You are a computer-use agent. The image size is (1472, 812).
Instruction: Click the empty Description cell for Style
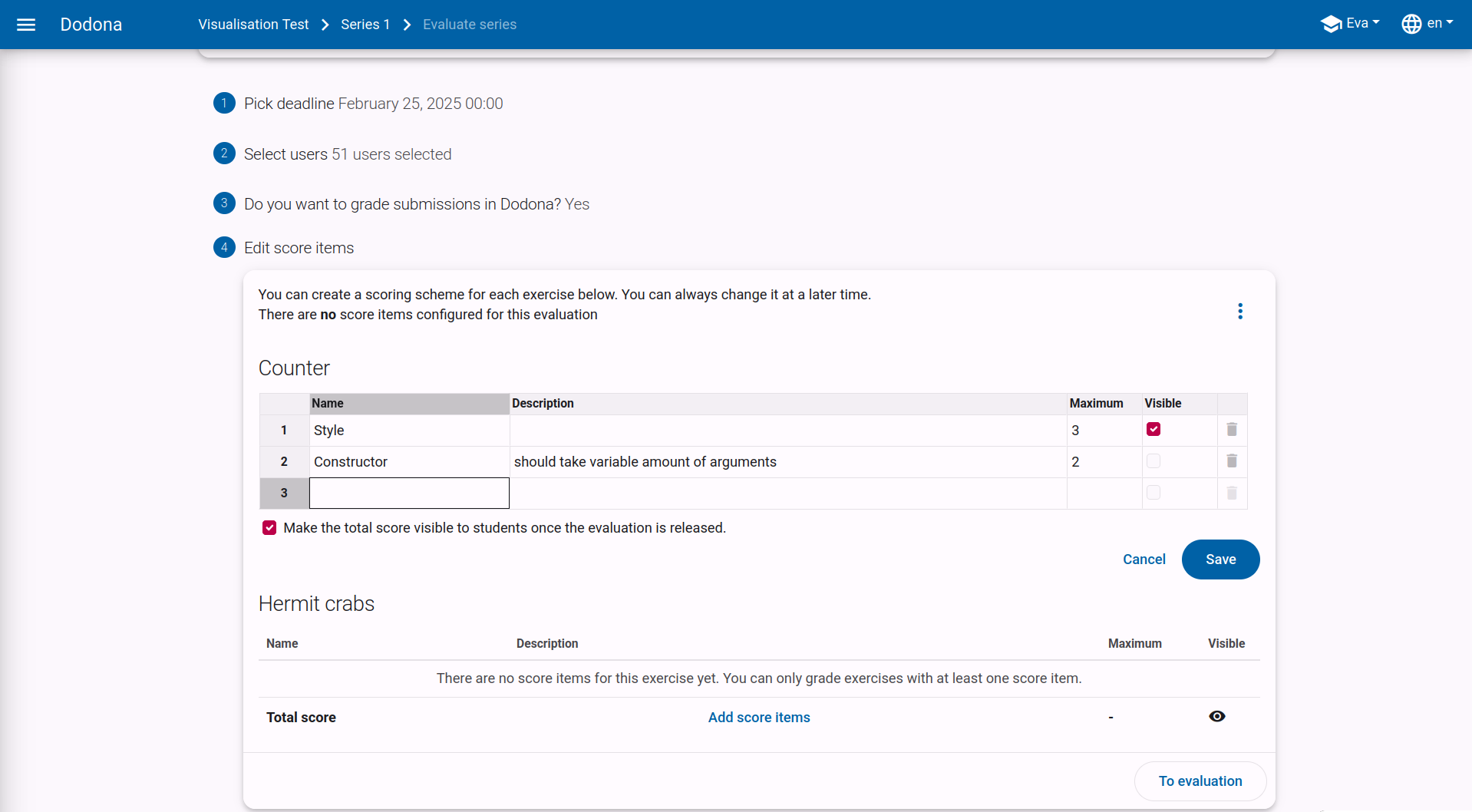pyautogui.click(x=788, y=431)
